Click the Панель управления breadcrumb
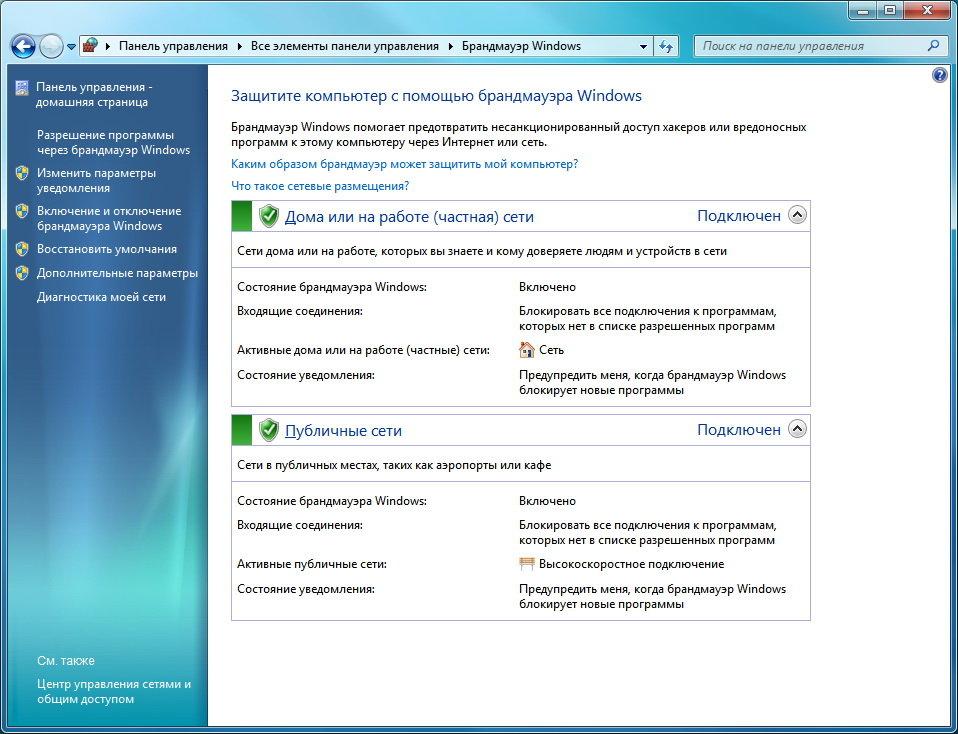The image size is (958, 734). coord(173,46)
